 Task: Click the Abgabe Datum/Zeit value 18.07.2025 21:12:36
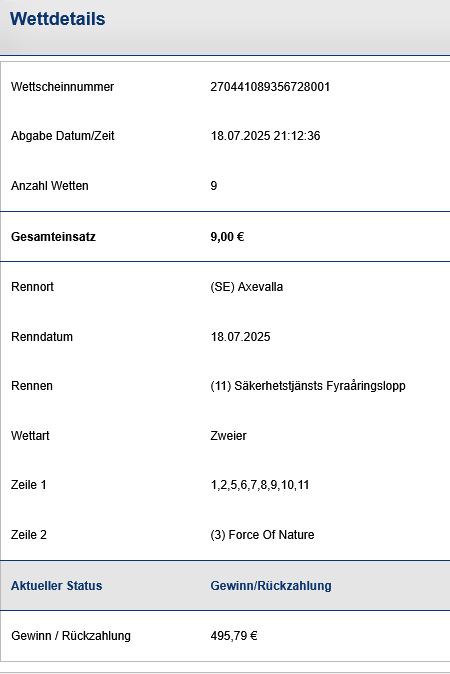pos(265,136)
